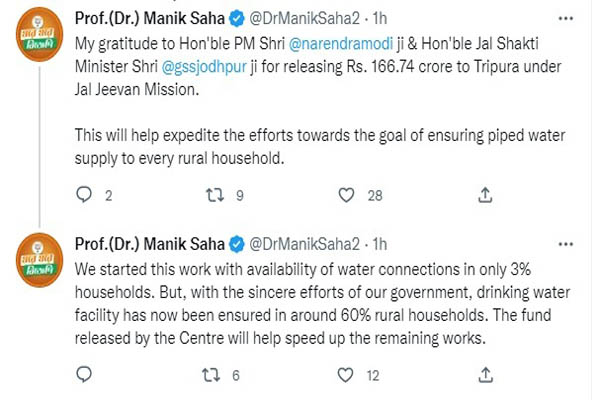
Task: Reply to the 60% rural households tweet
Action: click(84, 374)
